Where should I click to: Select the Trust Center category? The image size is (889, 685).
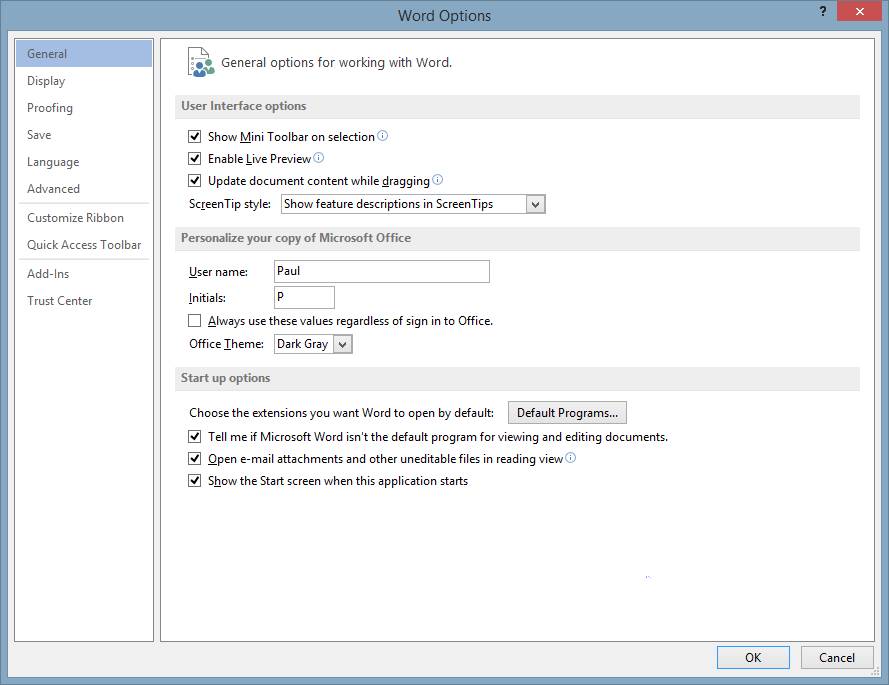coord(59,300)
